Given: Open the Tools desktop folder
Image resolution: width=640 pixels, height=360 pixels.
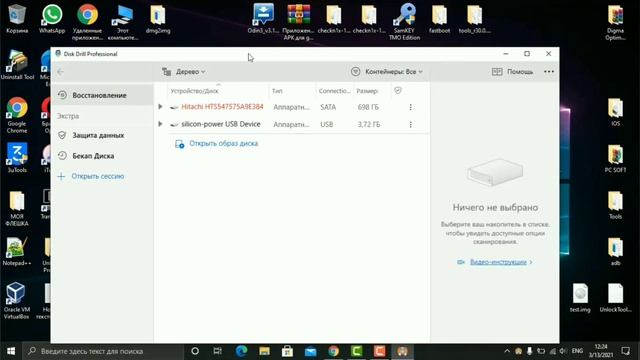Looking at the screenshot, I should [x=616, y=205].
